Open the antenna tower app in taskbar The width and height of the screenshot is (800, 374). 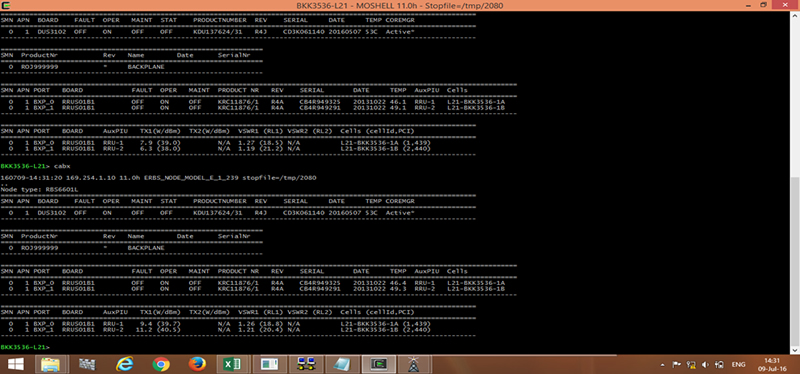[414, 364]
